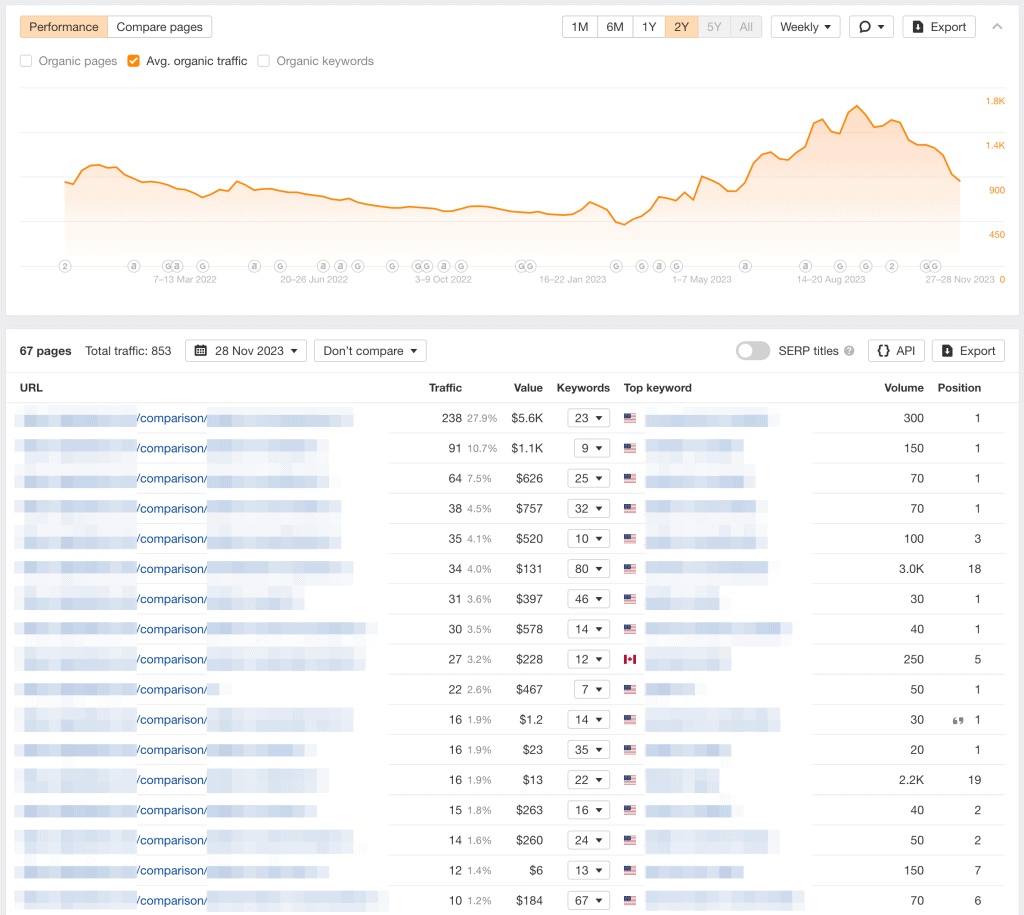Screen dimensions: 1024x915
Task: Select the 2Y time range
Action: pyautogui.click(x=681, y=27)
